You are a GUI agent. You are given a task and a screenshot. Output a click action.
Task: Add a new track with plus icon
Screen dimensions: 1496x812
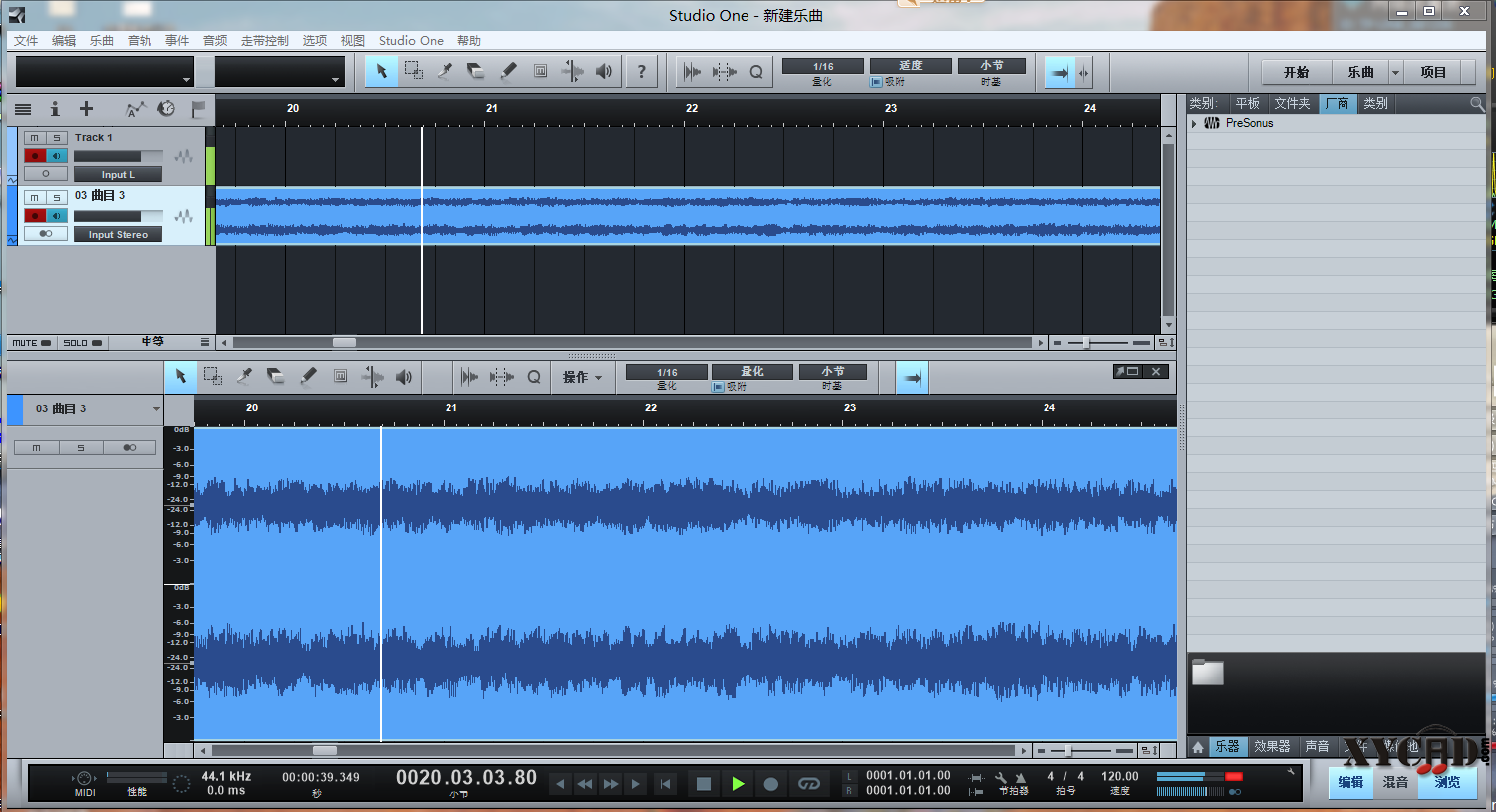point(87,109)
